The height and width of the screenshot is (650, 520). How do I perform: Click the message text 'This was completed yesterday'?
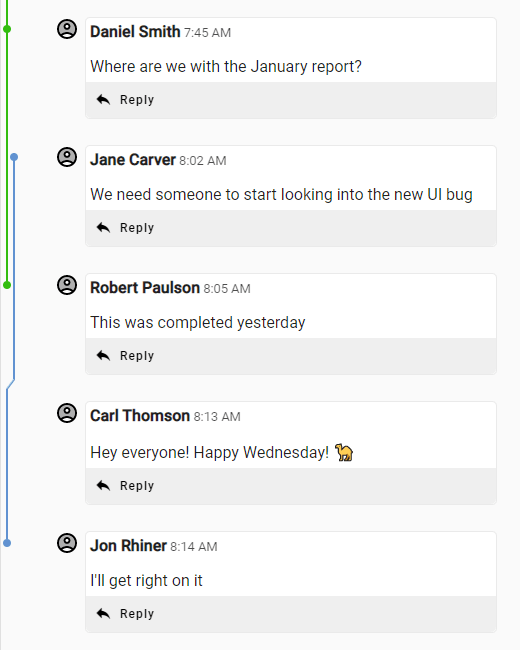(x=198, y=323)
